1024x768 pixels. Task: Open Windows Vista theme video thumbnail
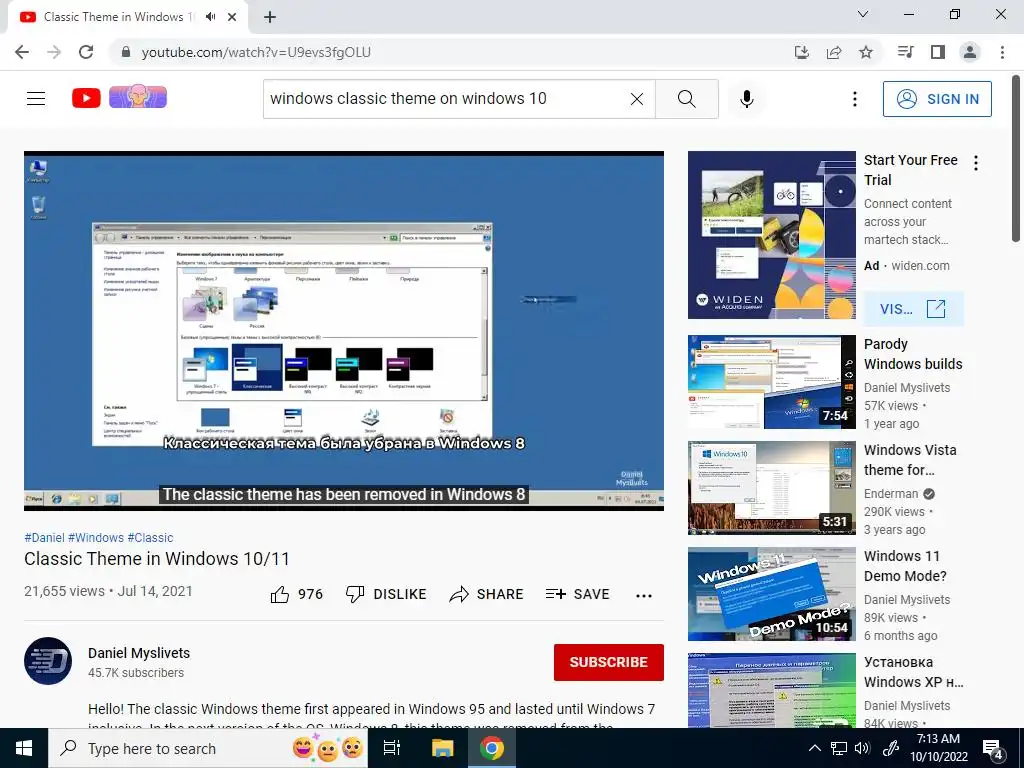(771, 488)
